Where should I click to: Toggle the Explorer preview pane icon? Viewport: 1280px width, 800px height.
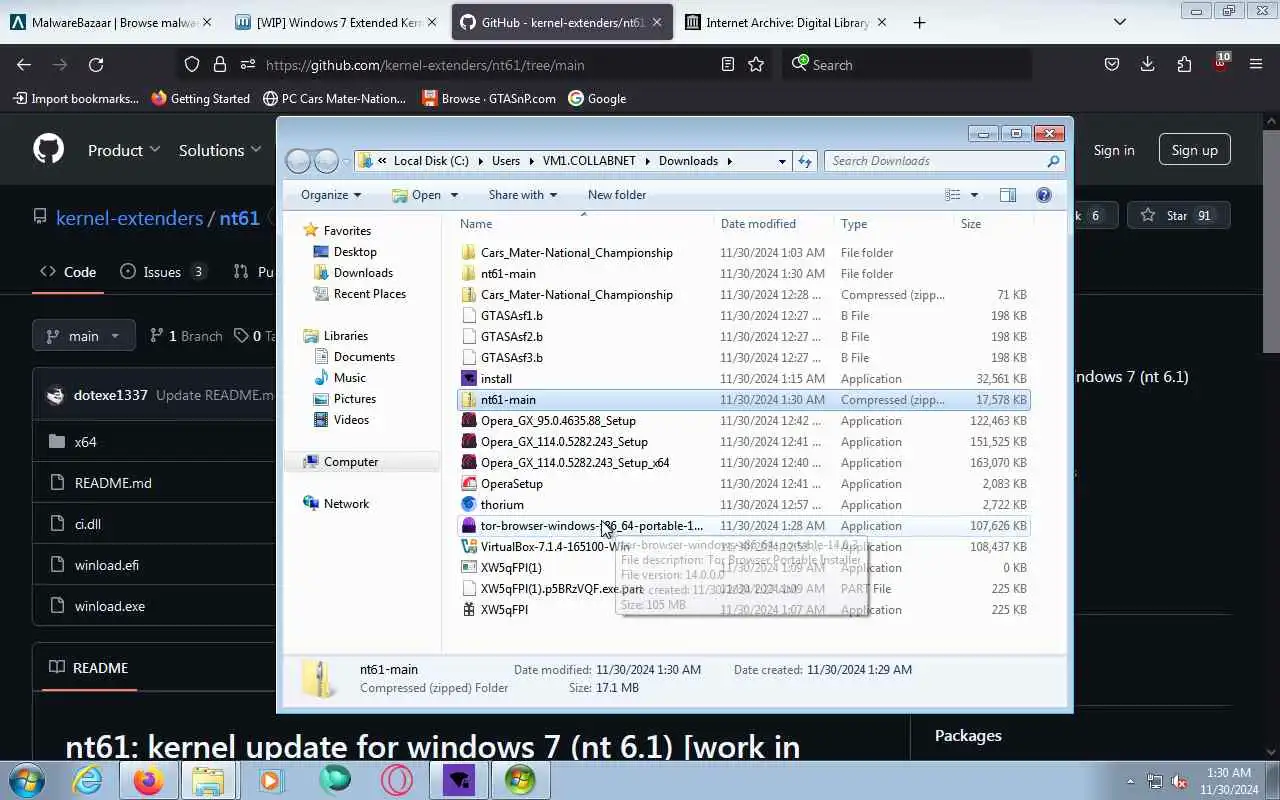tap(1008, 195)
